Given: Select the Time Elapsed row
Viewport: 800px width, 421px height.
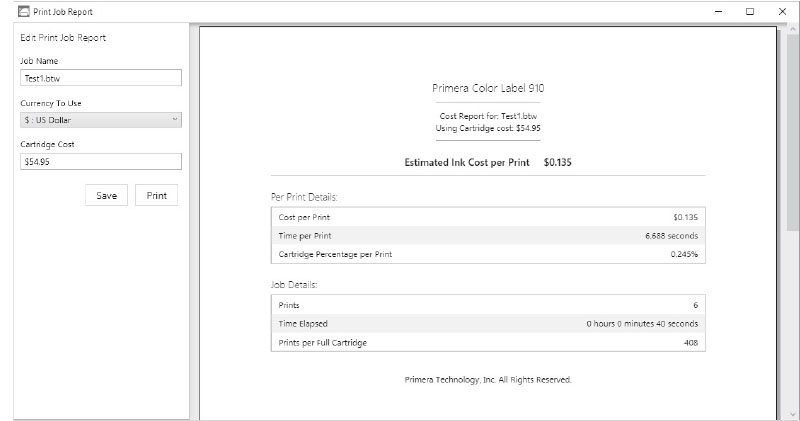Looking at the screenshot, I should [x=488, y=324].
